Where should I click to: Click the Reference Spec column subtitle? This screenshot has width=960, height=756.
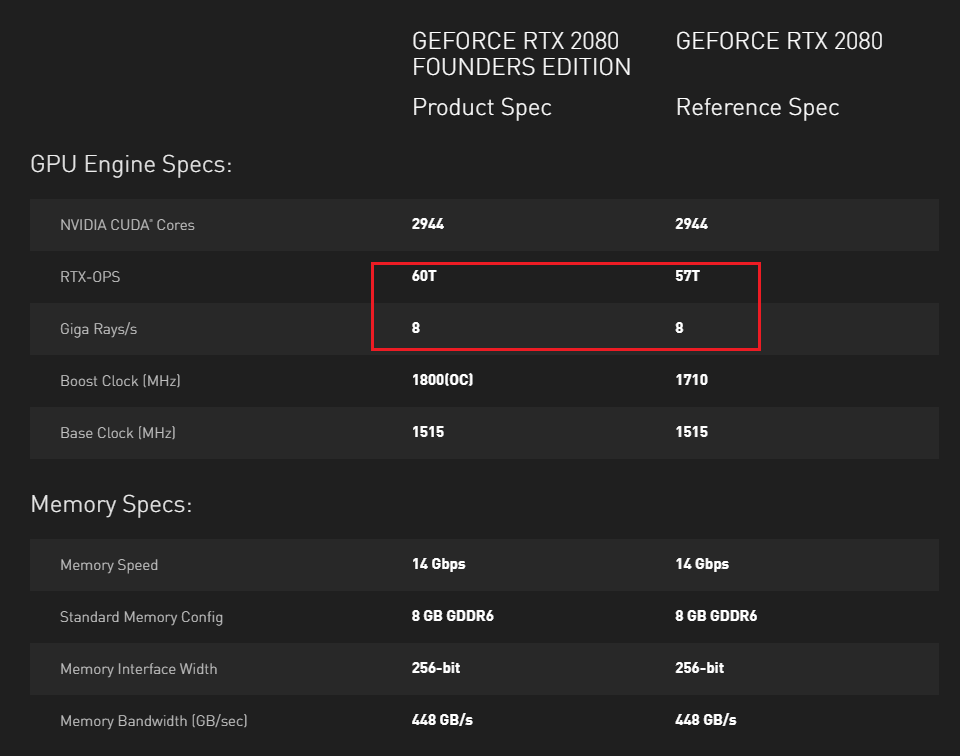click(x=757, y=108)
